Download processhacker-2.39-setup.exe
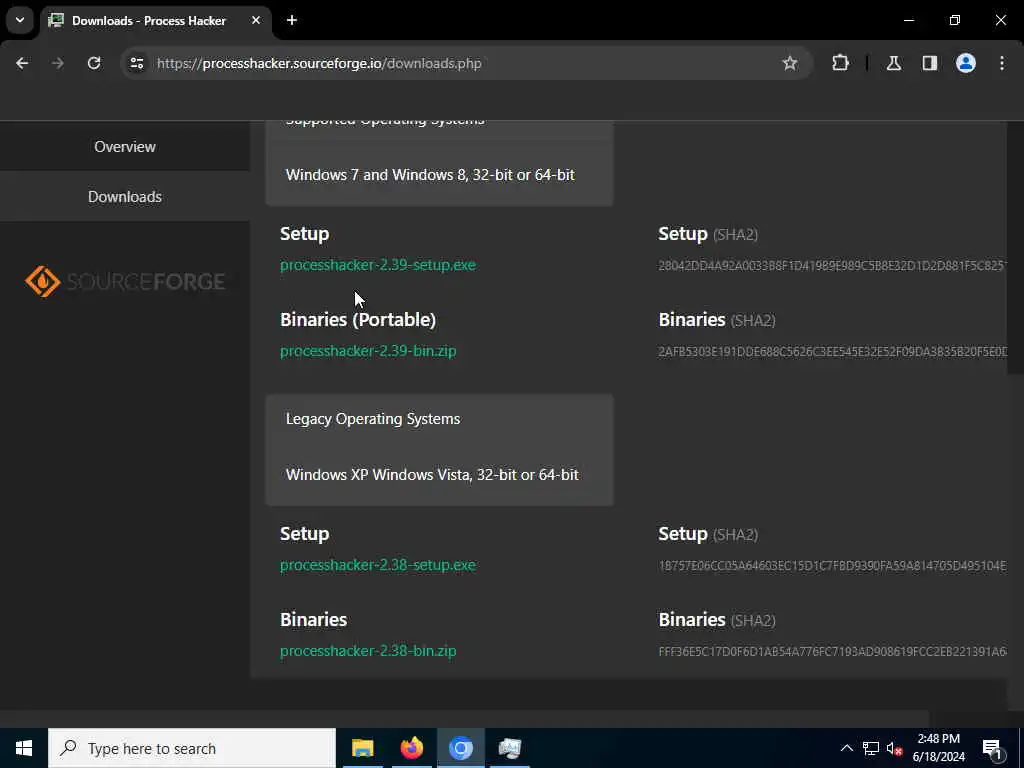 (377, 265)
